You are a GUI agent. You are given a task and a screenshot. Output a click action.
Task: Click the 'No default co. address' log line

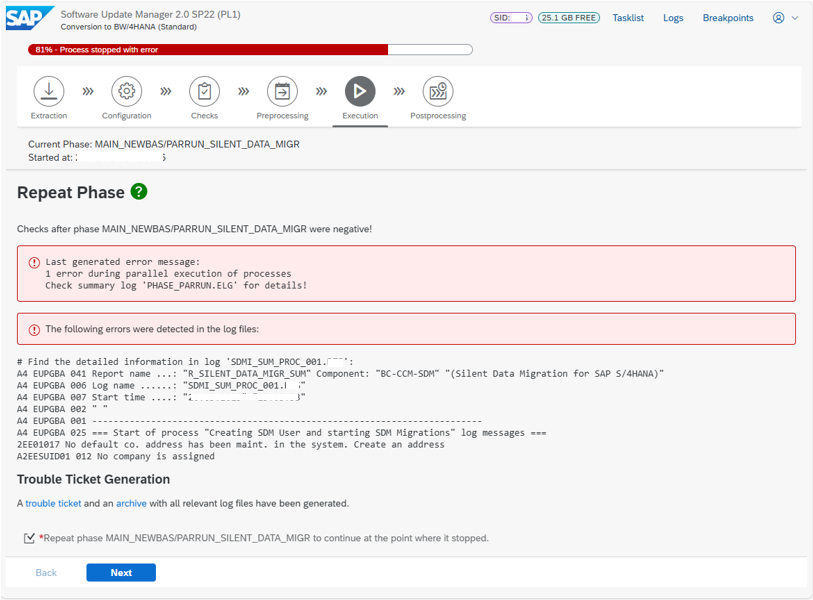(x=231, y=444)
